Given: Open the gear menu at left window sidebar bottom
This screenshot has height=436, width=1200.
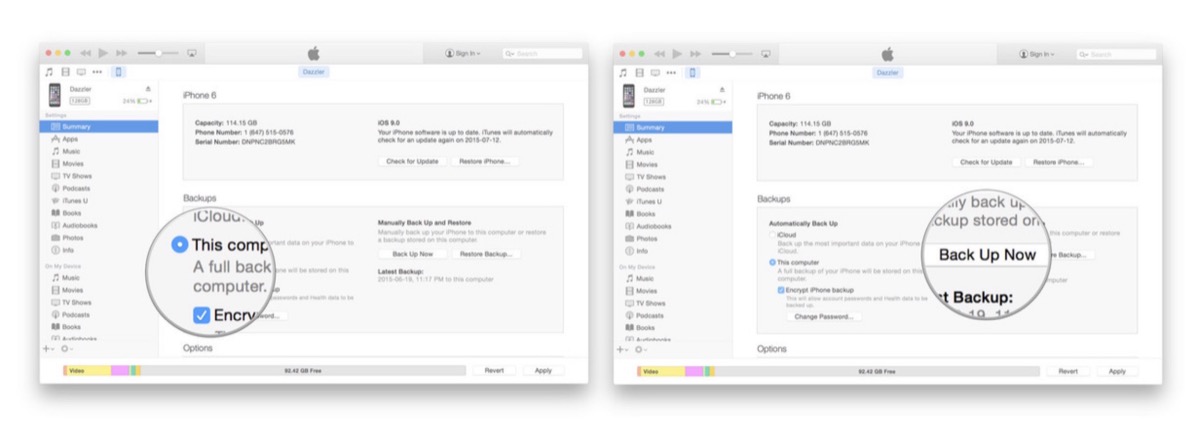Looking at the screenshot, I should click(x=66, y=349).
